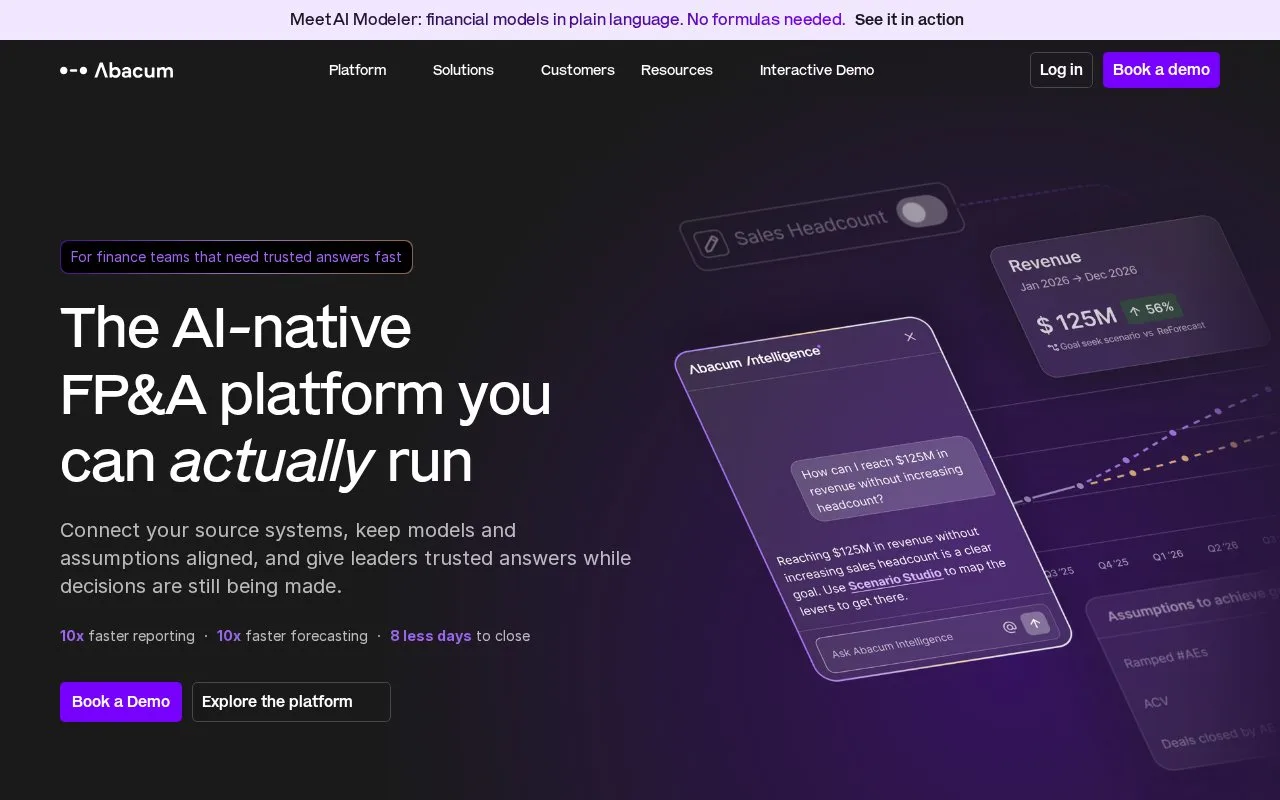Viewport: 1280px width, 800px height.
Task: Open the Interactive Demo link
Action: [817, 70]
